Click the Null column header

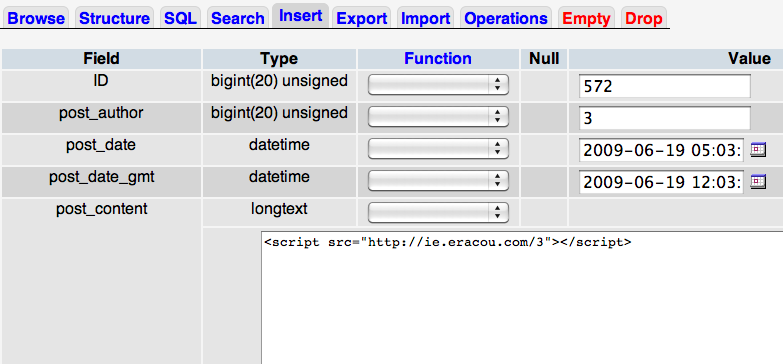(544, 58)
